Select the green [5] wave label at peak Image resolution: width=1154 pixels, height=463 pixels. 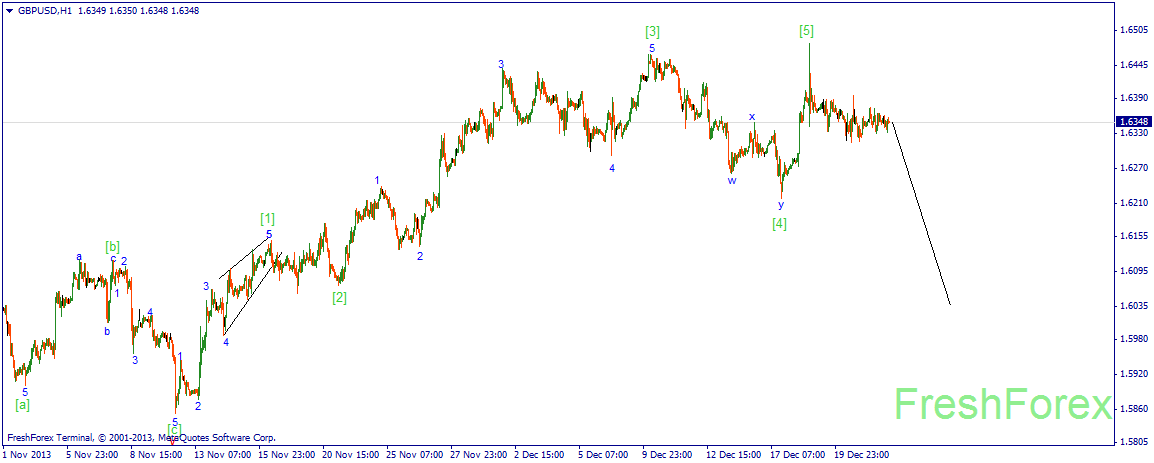807,30
